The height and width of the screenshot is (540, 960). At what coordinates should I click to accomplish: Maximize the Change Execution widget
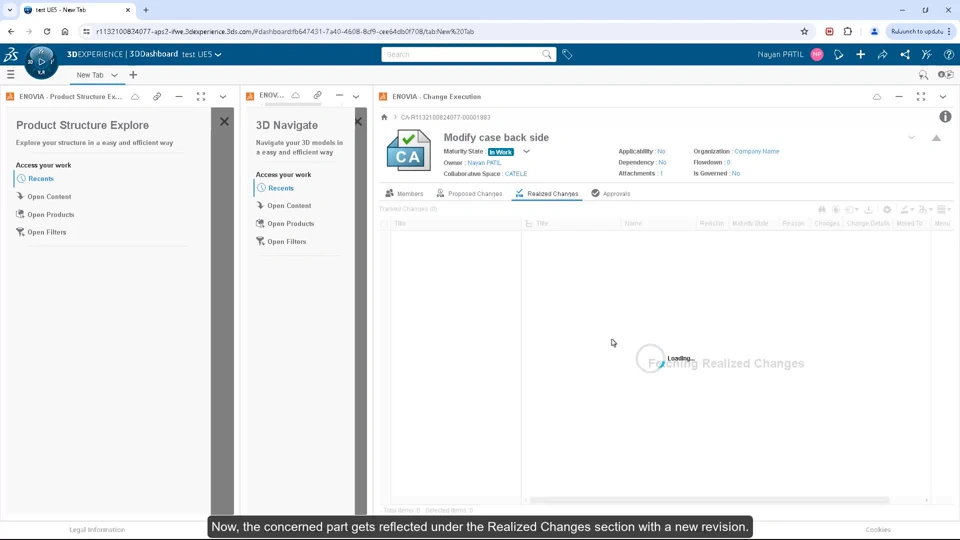921,97
